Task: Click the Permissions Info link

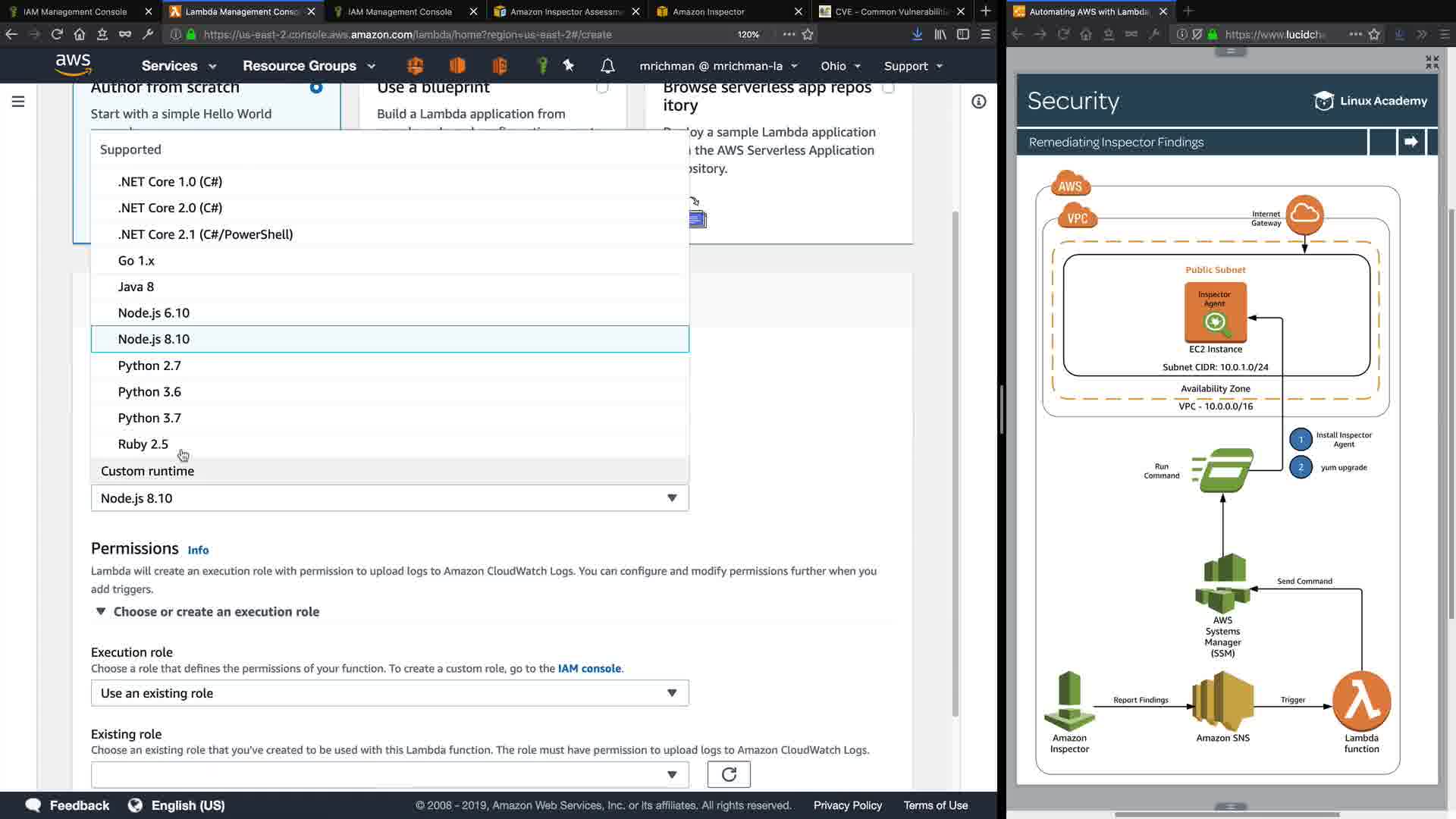Action: click(198, 550)
